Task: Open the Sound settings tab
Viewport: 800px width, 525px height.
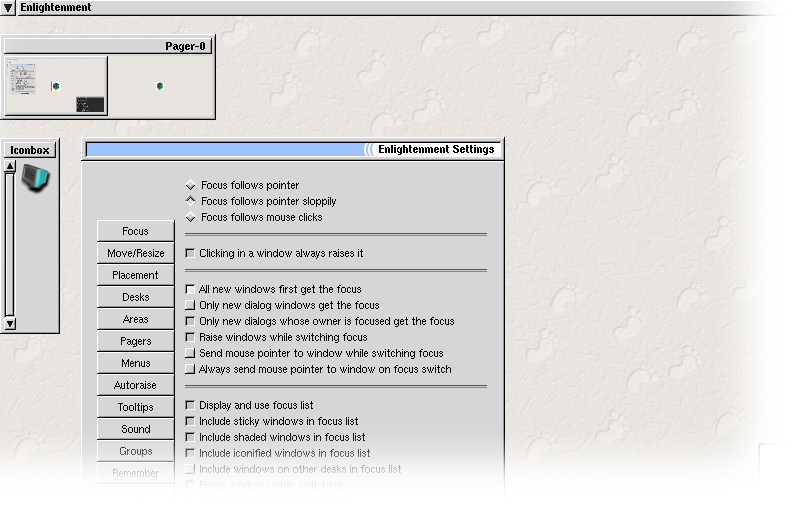Action: point(135,429)
